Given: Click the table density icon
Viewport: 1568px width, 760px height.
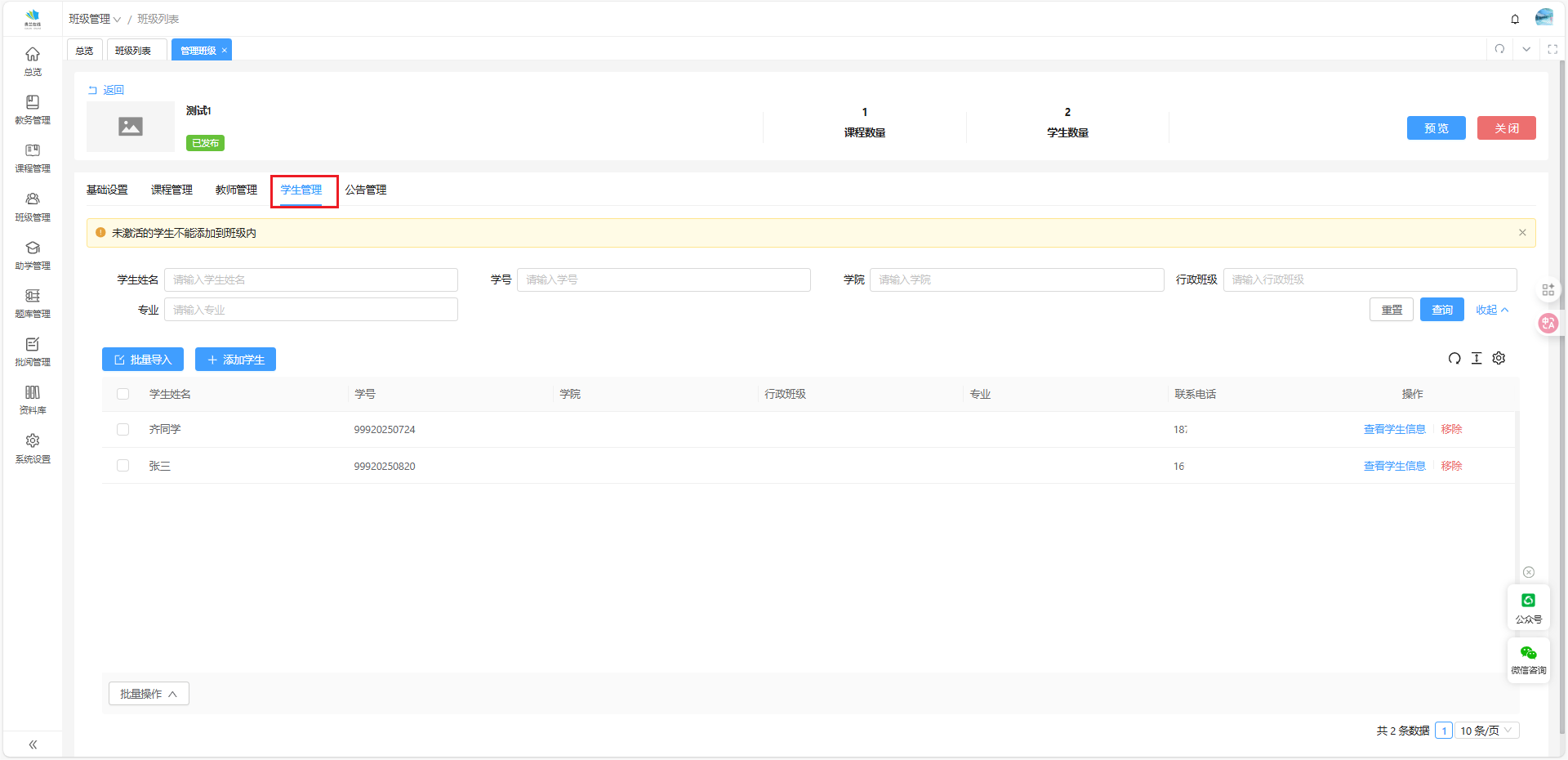Looking at the screenshot, I should 1477,359.
